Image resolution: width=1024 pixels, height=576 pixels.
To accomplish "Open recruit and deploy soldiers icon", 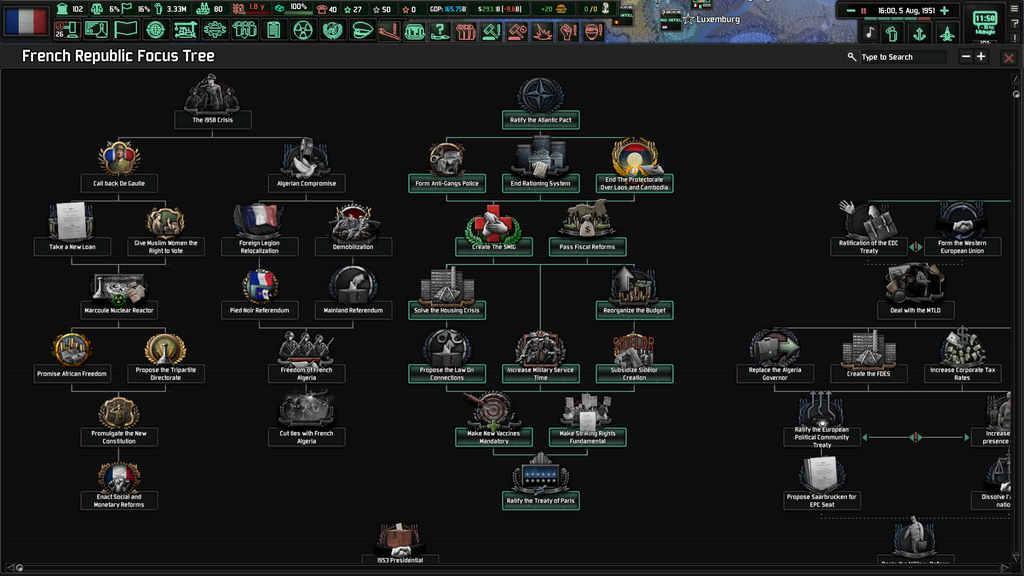I will point(244,29).
